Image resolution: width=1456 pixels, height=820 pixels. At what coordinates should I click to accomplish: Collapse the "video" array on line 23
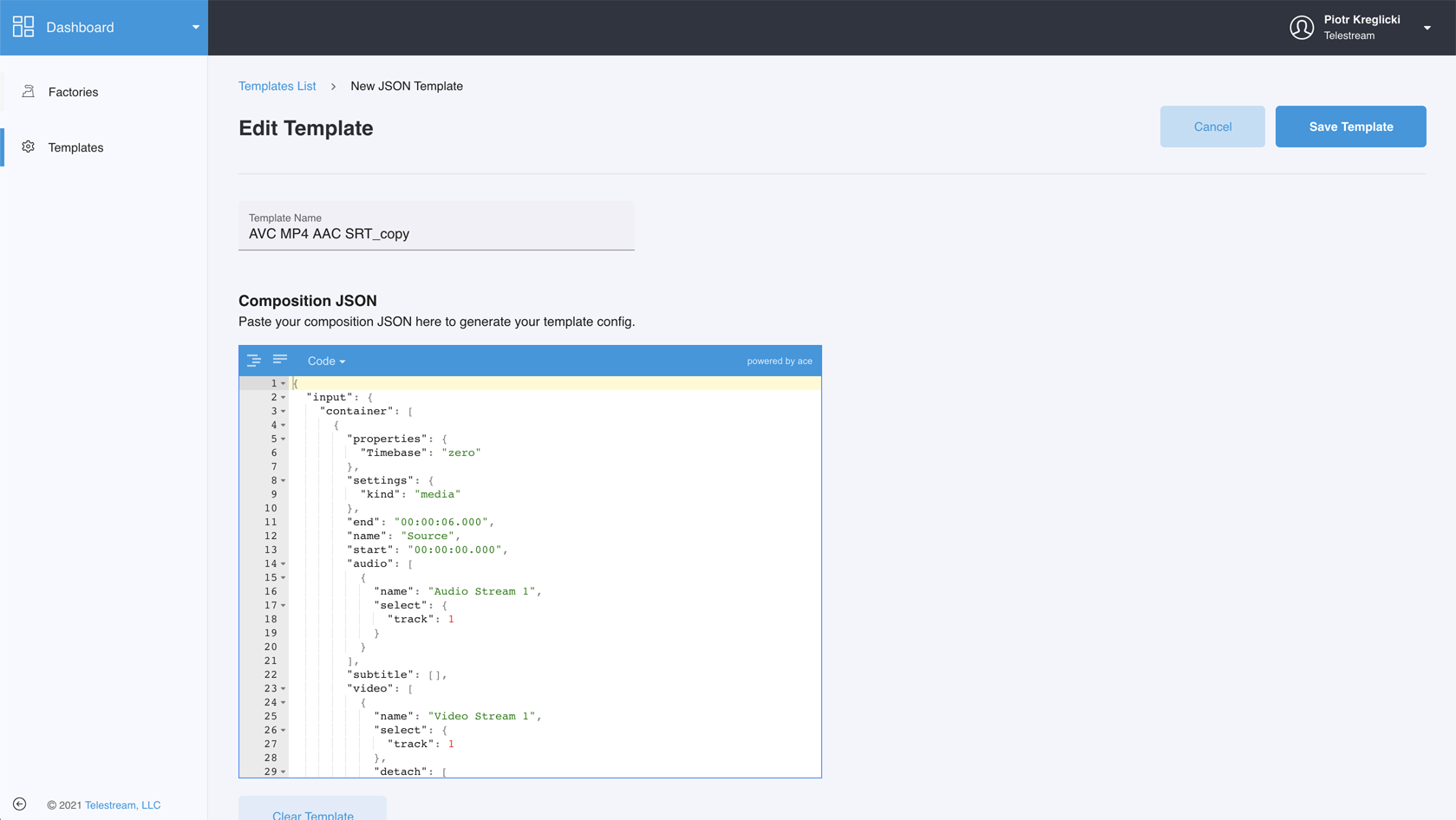coord(284,688)
